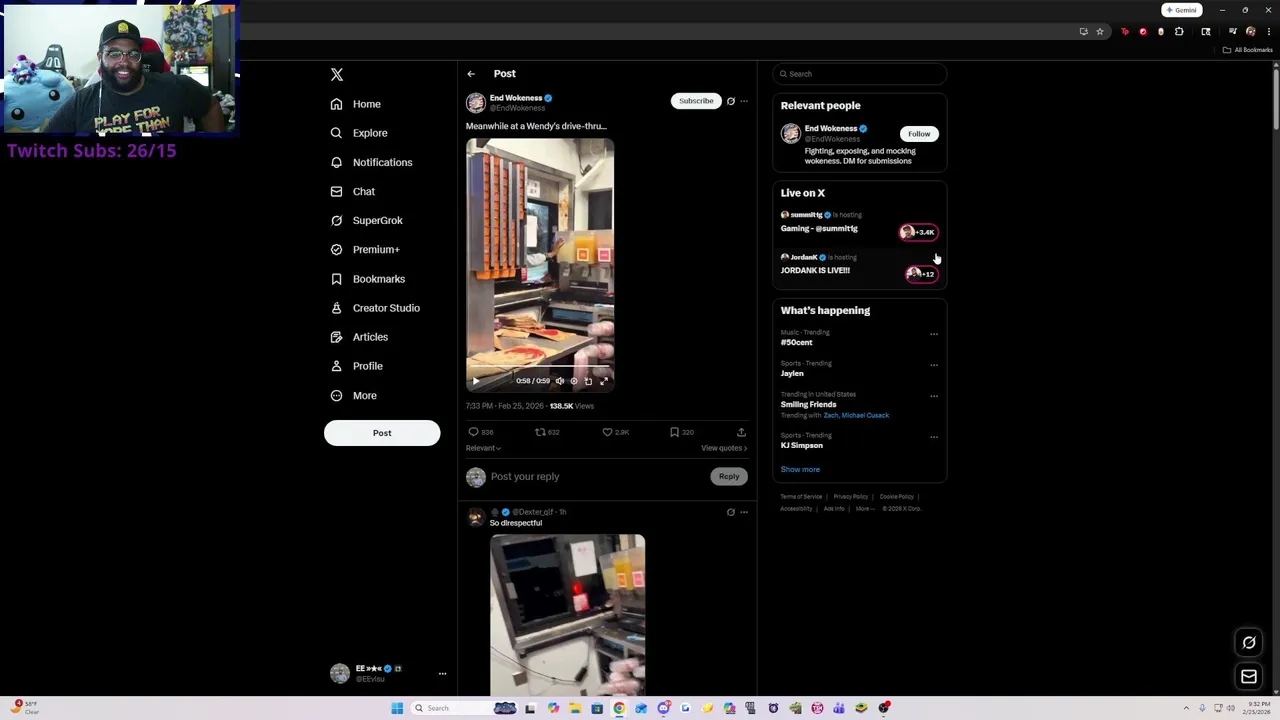Open Chrome three-dot menu

point(1268,32)
